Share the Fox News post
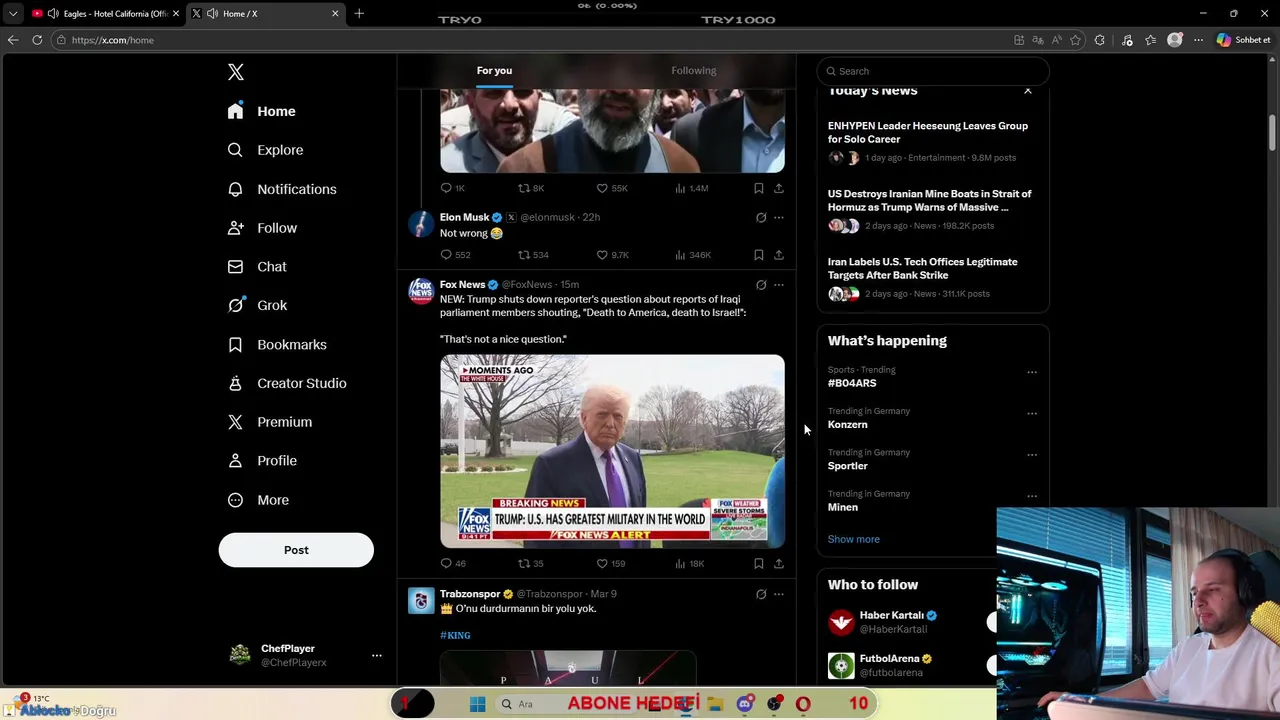Image resolution: width=1280 pixels, height=720 pixels. 778,564
